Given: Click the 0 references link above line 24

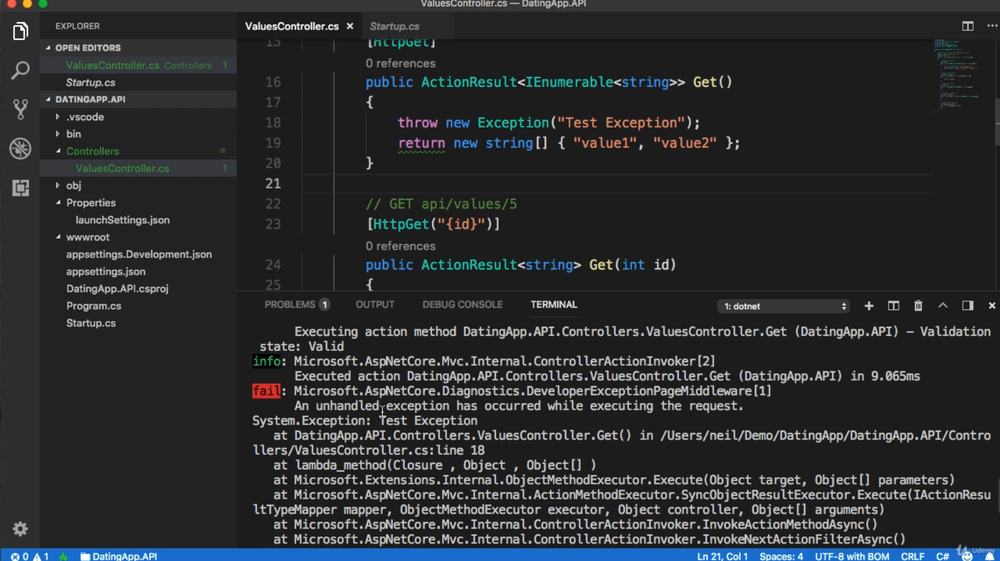Looking at the screenshot, I should (x=401, y=246).
